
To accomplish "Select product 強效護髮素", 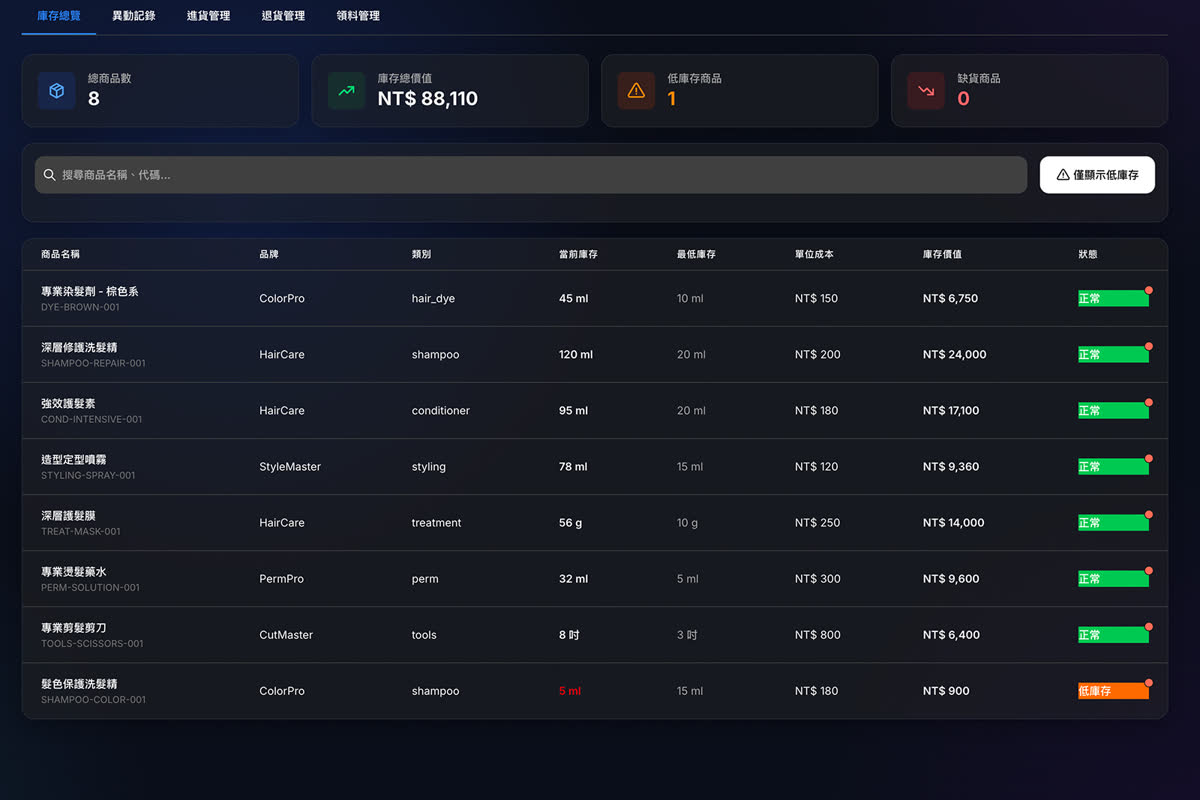I will click(x=68, y=404).
